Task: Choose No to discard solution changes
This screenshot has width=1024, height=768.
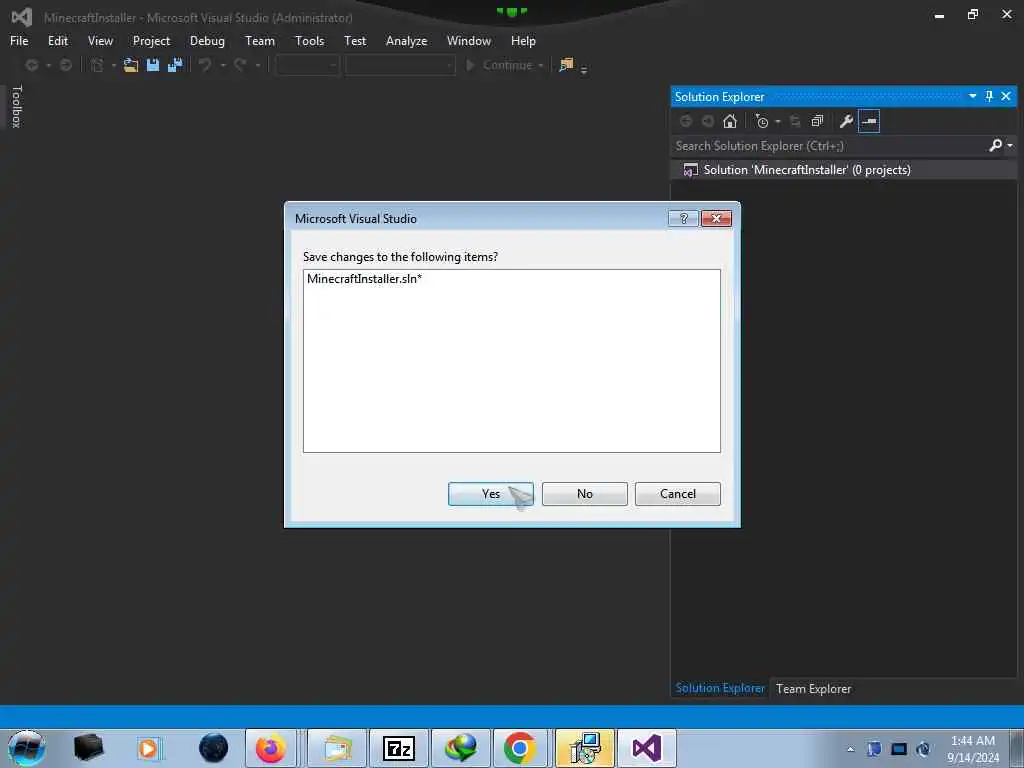Action: click(x=584, y=494)
